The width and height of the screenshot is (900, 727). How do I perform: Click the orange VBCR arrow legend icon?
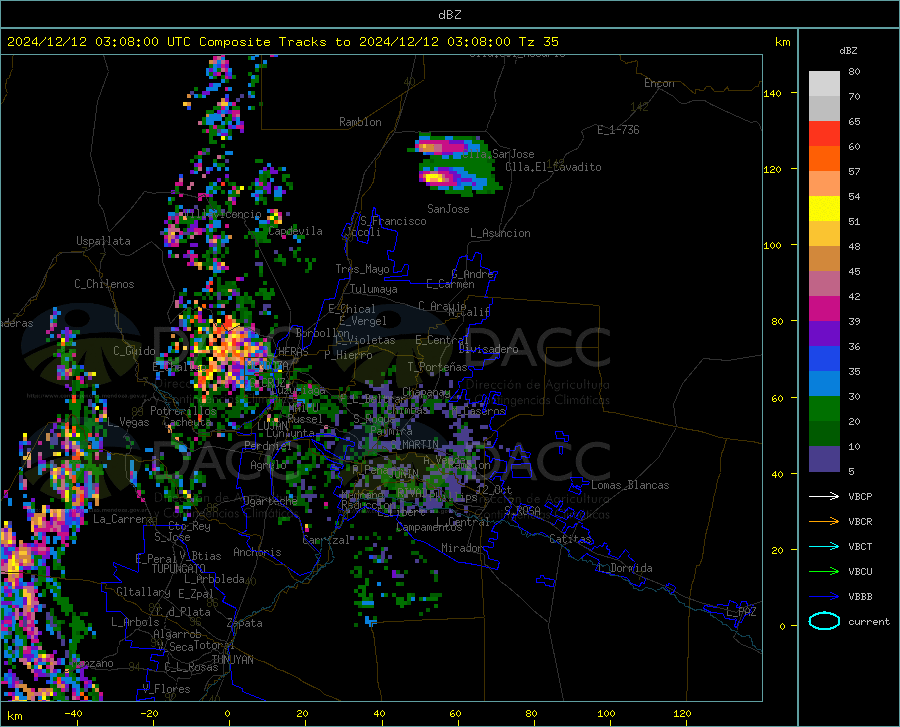(x=824, y=522)
